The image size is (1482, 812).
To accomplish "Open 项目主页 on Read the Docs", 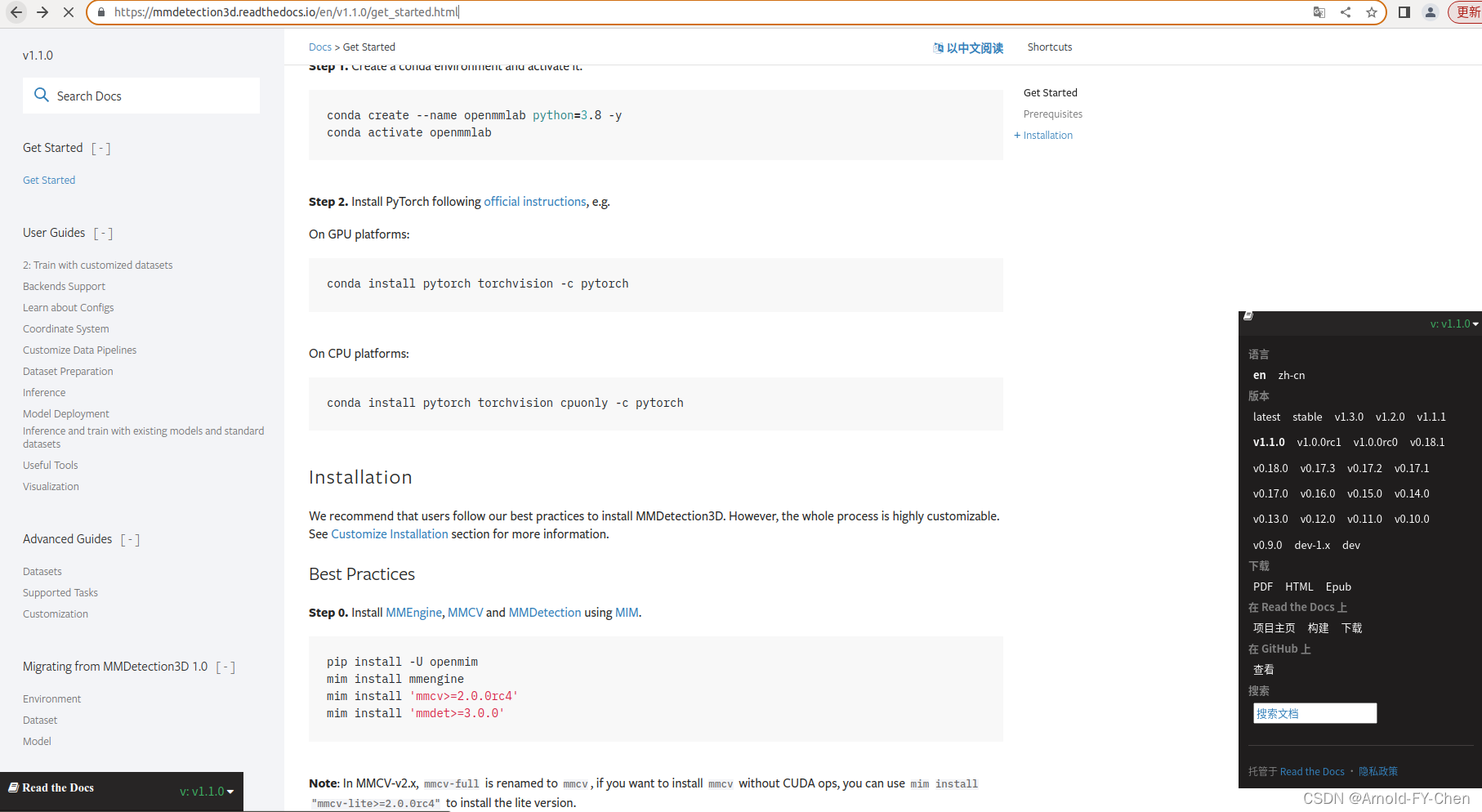I will pyautogui.click(x=1274, y=627).
